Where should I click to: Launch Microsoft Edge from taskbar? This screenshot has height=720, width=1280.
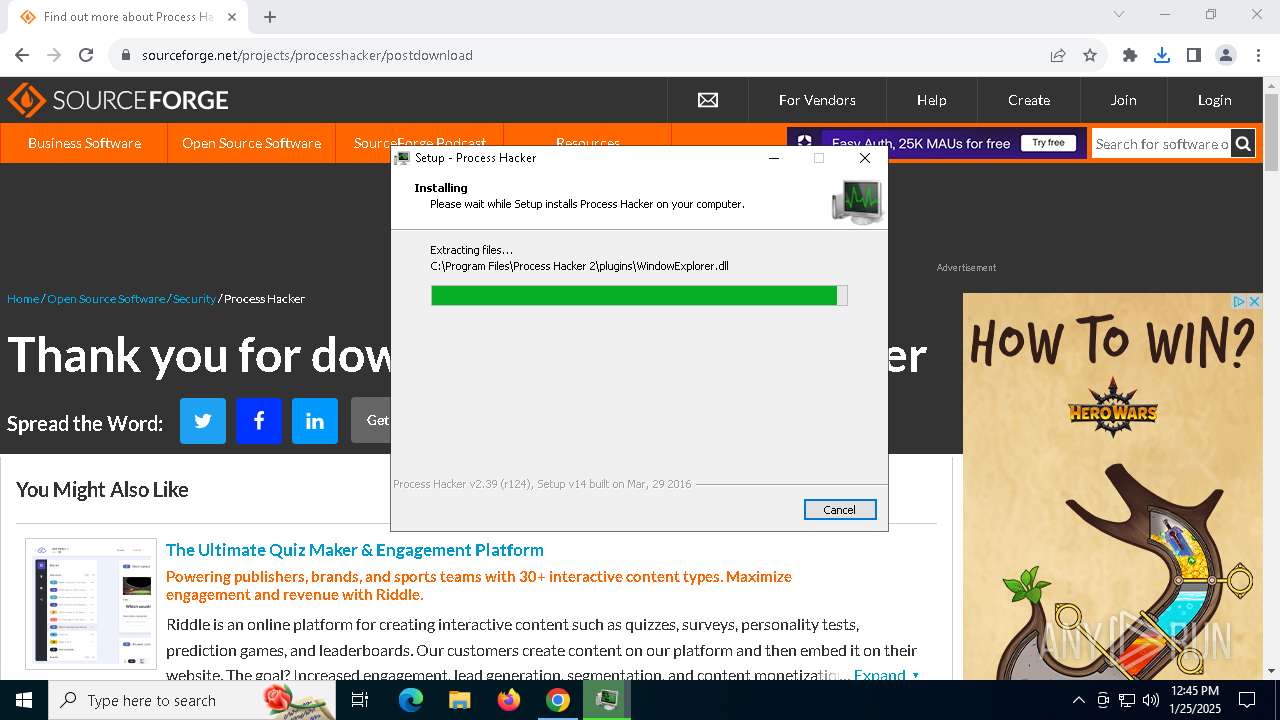click(x=410, y=700)
